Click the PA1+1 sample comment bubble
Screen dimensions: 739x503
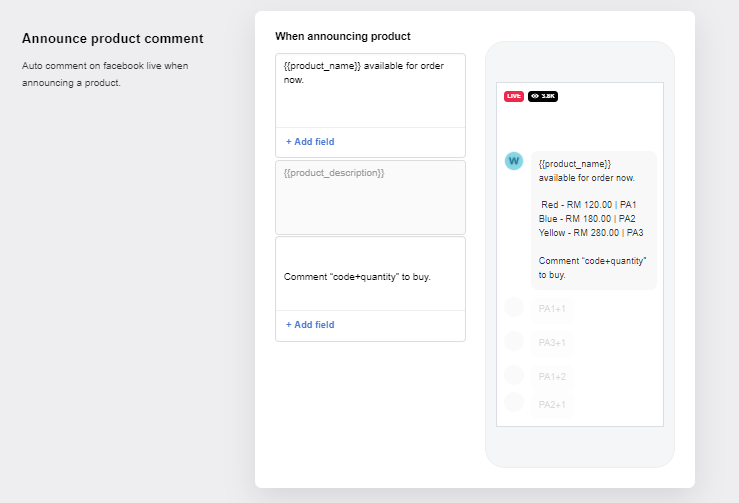[552, 309]
